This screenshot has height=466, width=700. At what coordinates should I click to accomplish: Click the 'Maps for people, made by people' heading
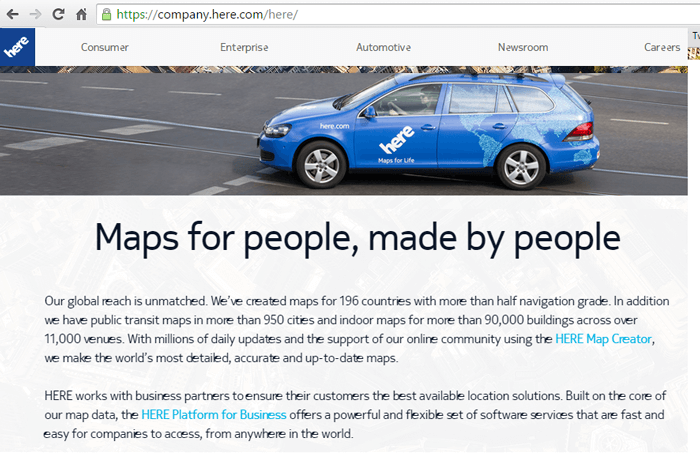click(358, 238)
